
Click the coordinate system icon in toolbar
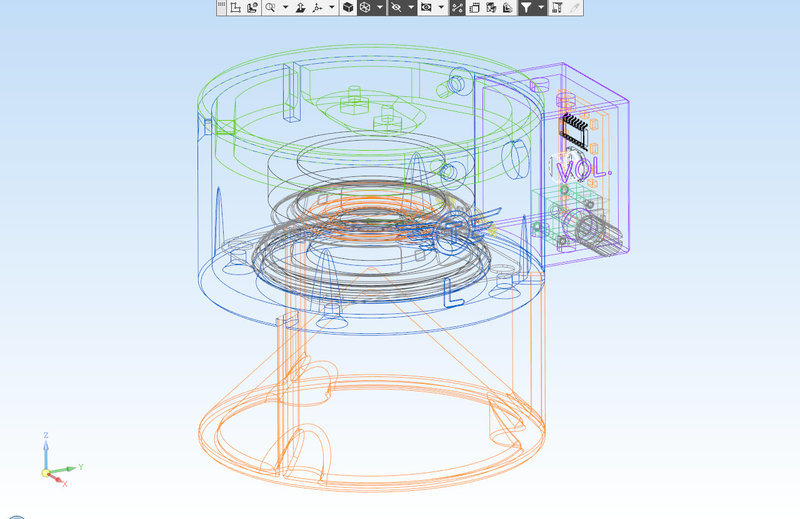[235, 8]
